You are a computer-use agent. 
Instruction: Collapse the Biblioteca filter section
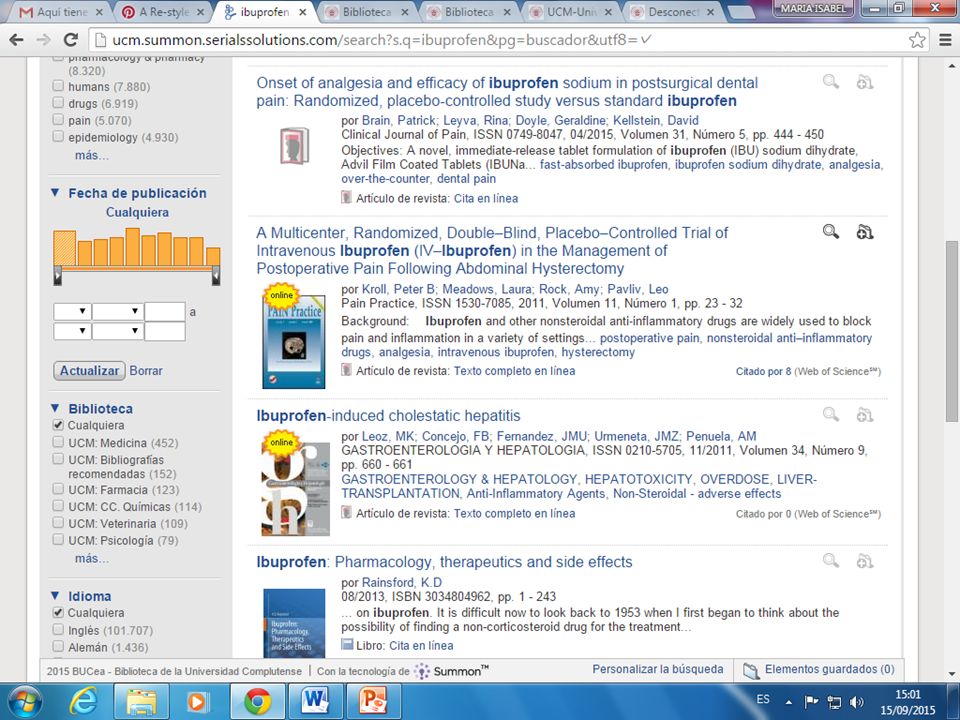click(x=55, y=408)
